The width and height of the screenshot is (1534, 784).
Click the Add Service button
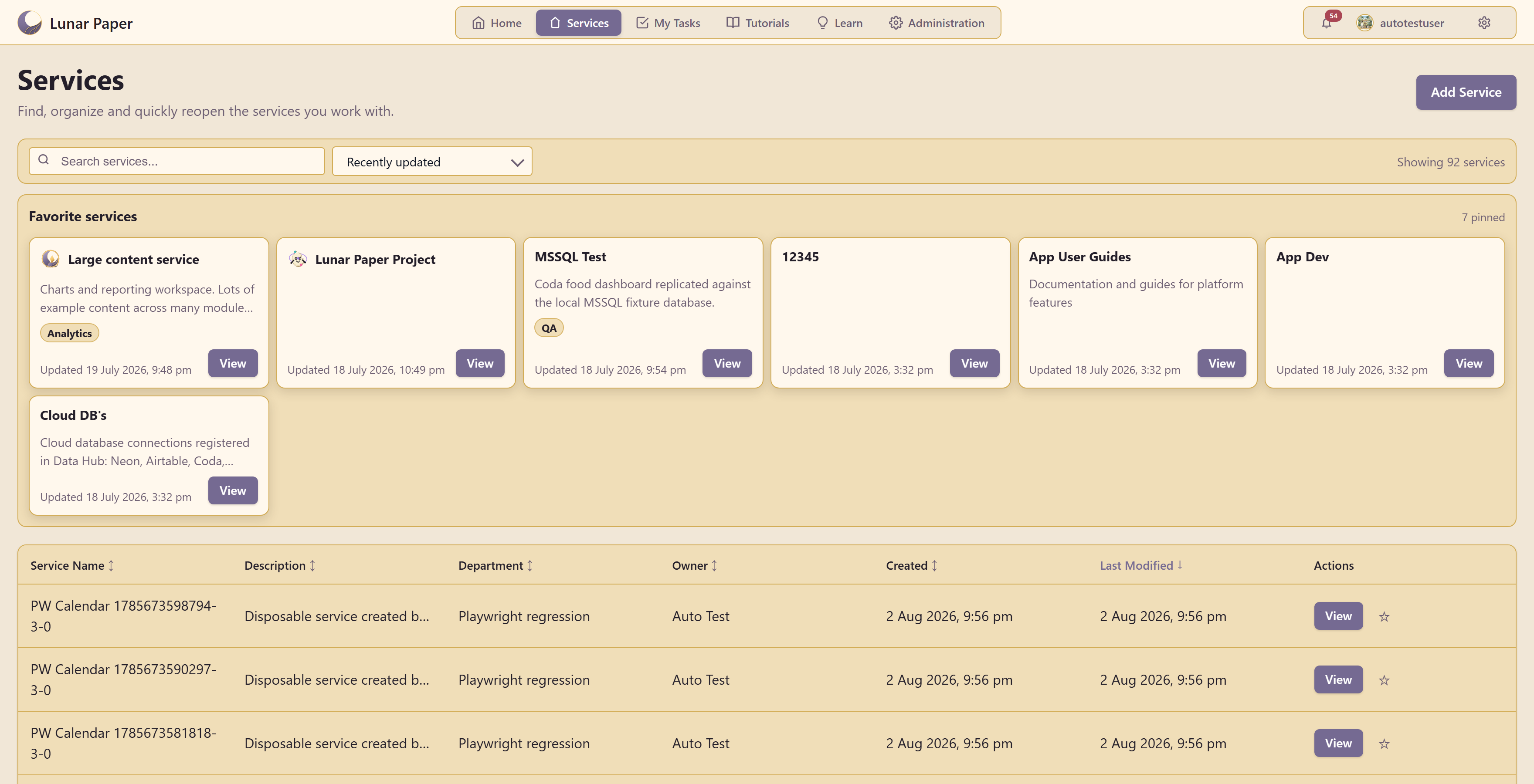(x=1466, y=92)
